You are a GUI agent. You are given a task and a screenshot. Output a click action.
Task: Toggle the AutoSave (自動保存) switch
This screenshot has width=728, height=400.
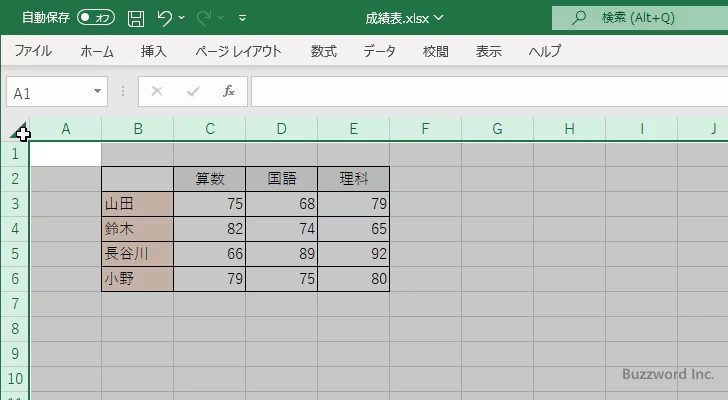[x=95, y=18]
